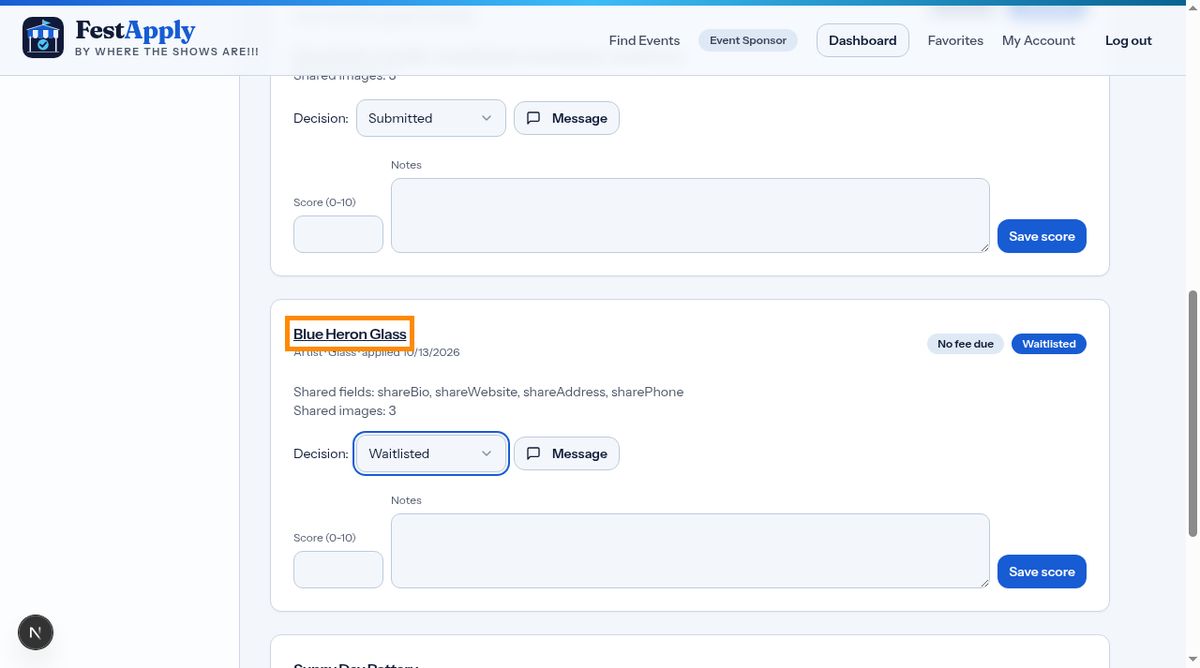This screenshot has width=1200, height=668.
Task: Save score for Blue Heron Glass
Action: click(x=1042, y=572)
